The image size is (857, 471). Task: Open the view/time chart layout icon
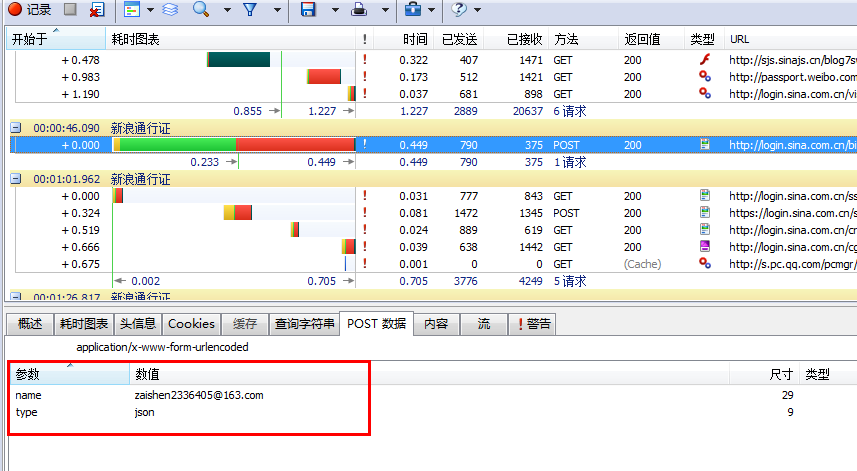coord(132,9)
